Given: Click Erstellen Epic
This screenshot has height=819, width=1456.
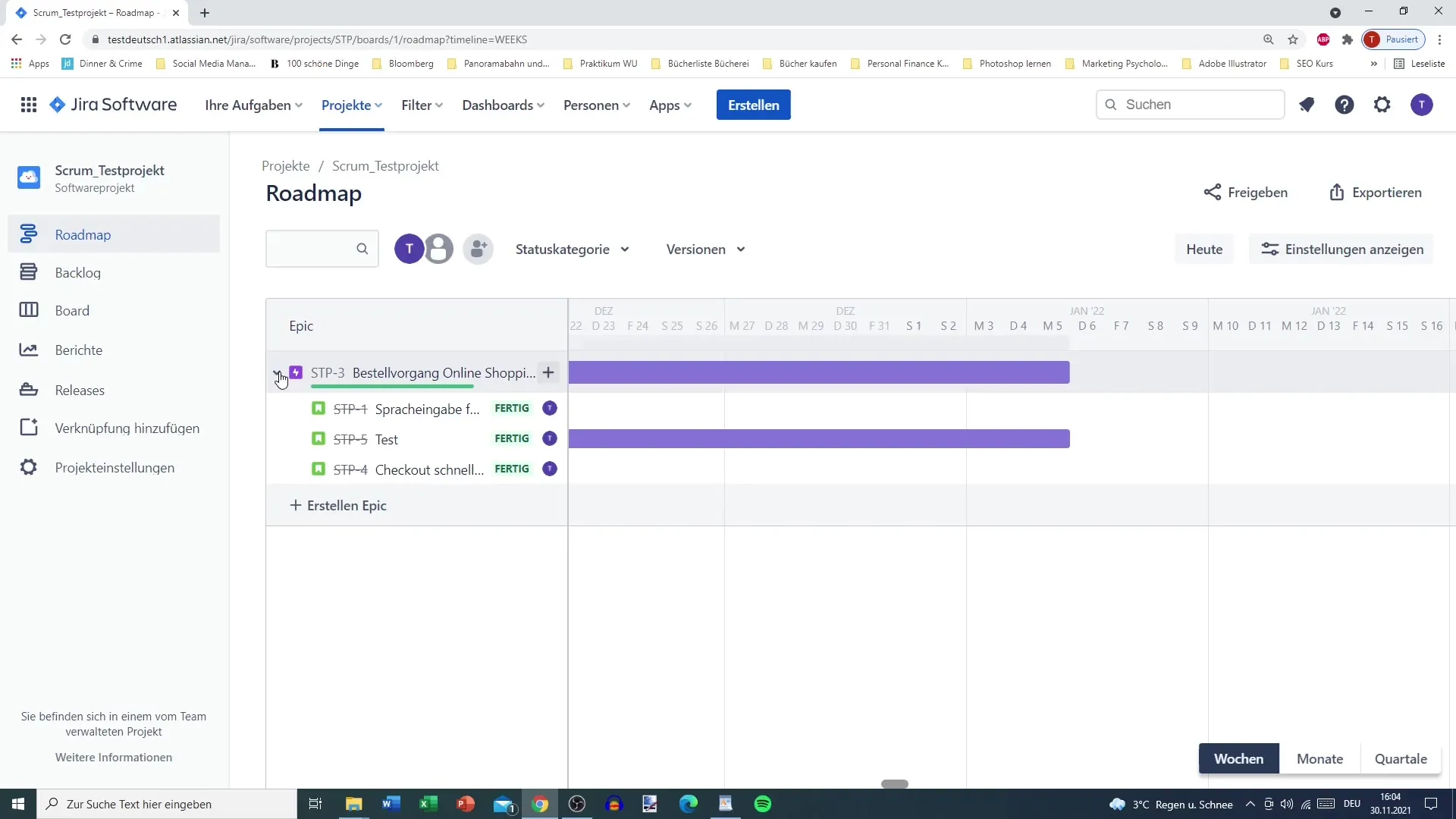Looking at the screenshot, I should [338, 505].
